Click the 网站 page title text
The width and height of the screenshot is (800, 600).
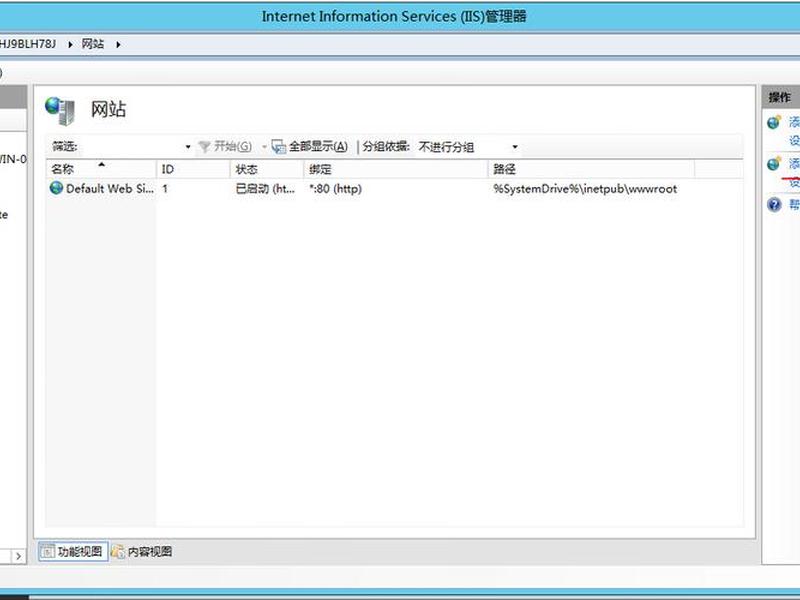[108, 110]
